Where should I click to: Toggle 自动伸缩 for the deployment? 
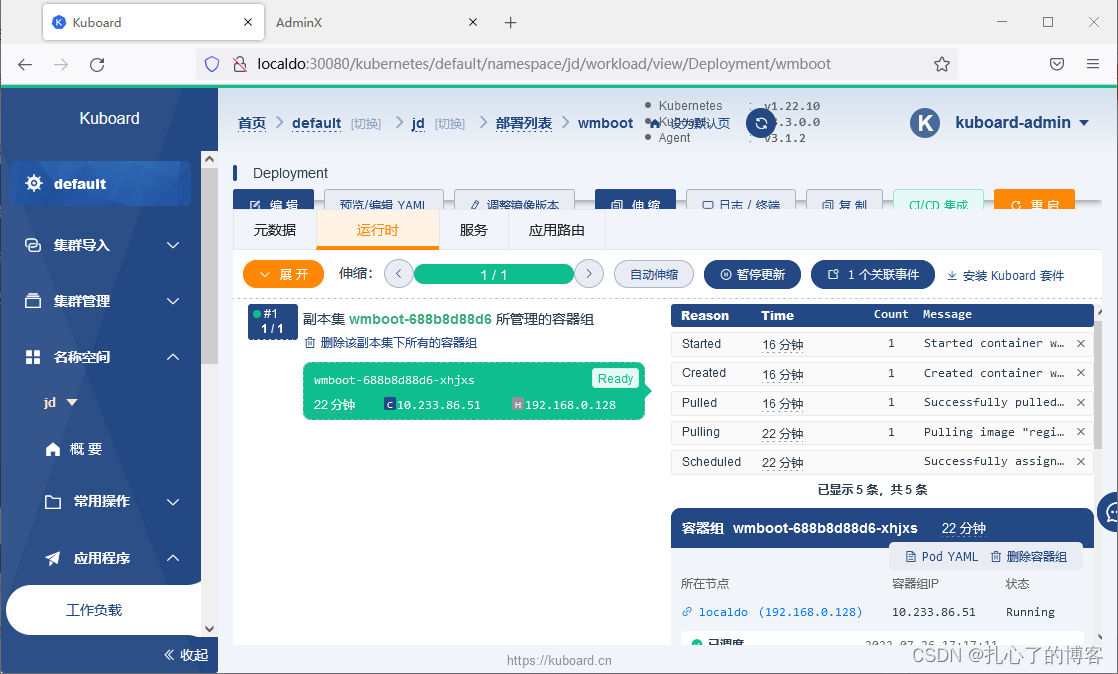(653, 274)
